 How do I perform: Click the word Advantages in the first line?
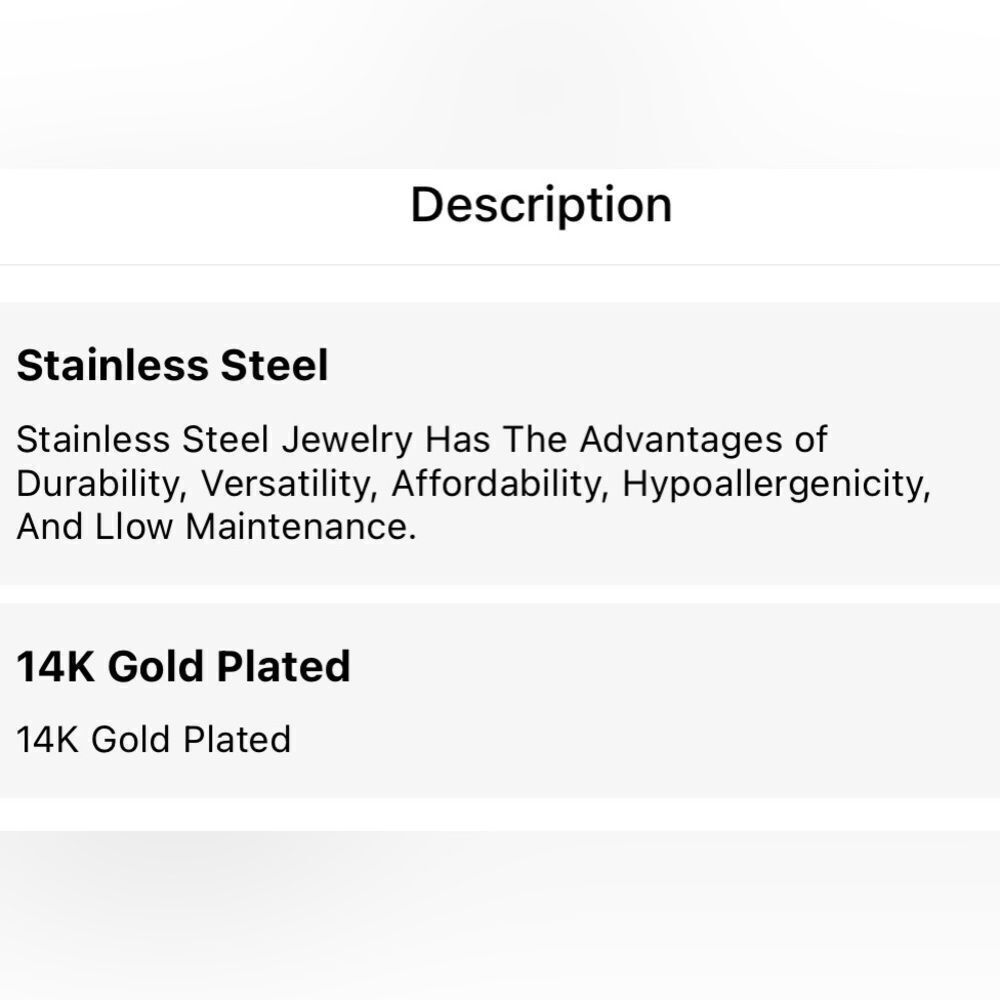coord(680,440)
